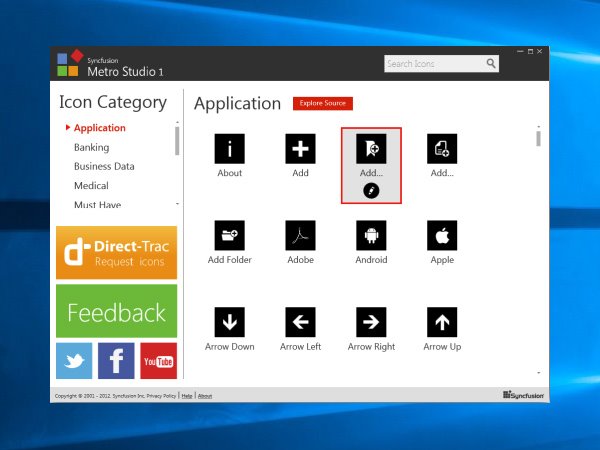
Task: Minimize the Metro Studio window
Action: (520, 51)
